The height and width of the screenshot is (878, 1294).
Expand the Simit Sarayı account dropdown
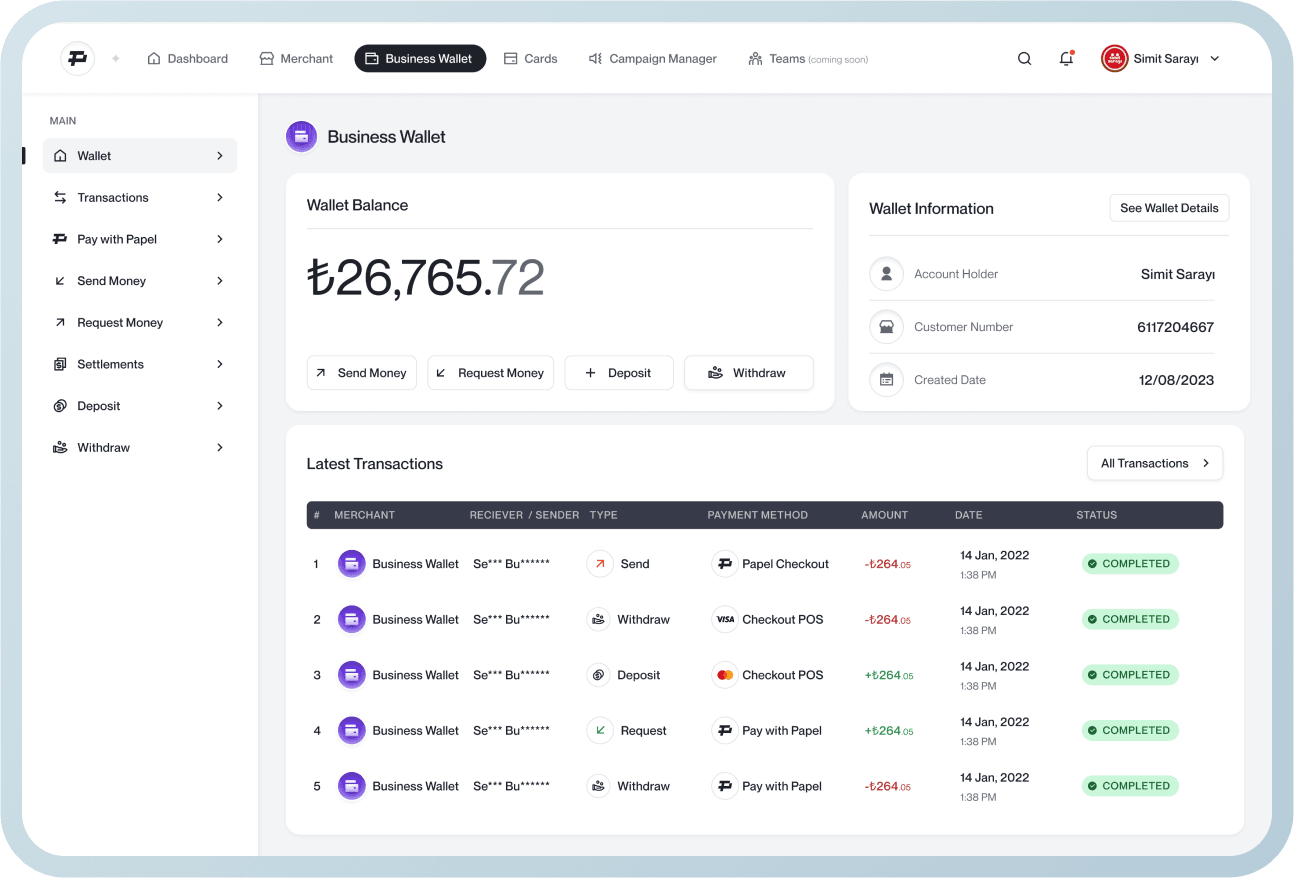coord(1215,59)
